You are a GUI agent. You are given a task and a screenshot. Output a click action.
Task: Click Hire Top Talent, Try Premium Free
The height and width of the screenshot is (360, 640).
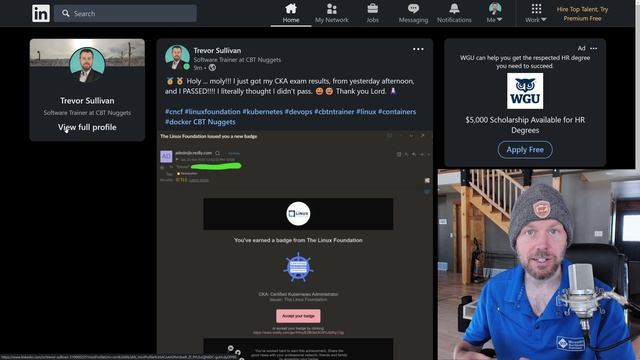click(582, 13)
